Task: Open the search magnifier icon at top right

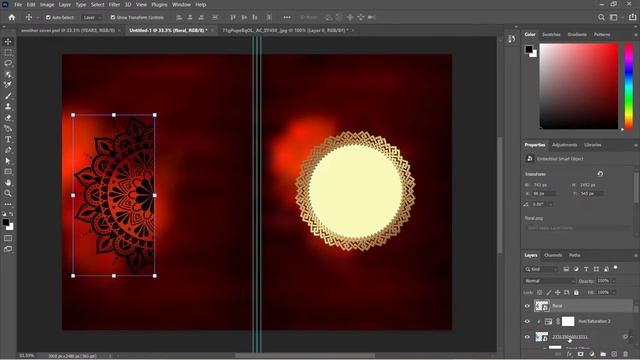Action: click(601, 17)
